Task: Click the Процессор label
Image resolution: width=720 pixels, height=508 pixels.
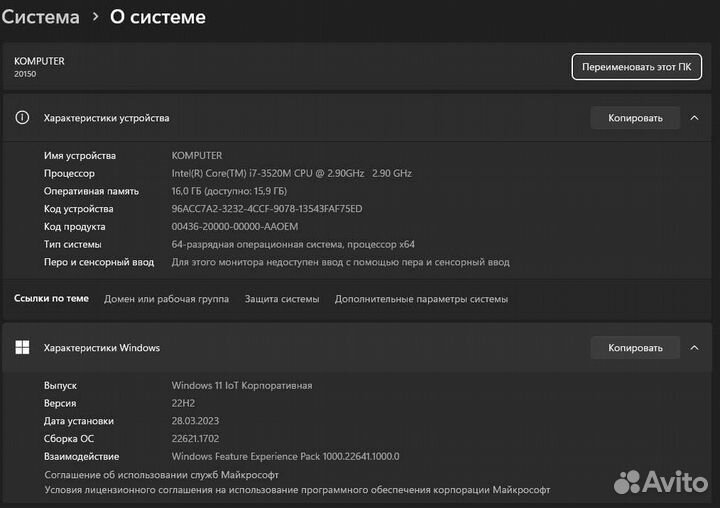Action: [69, 174]
